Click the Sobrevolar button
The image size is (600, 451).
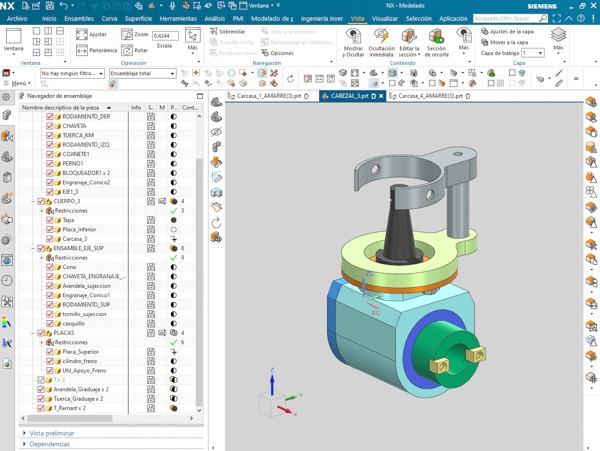227,32
